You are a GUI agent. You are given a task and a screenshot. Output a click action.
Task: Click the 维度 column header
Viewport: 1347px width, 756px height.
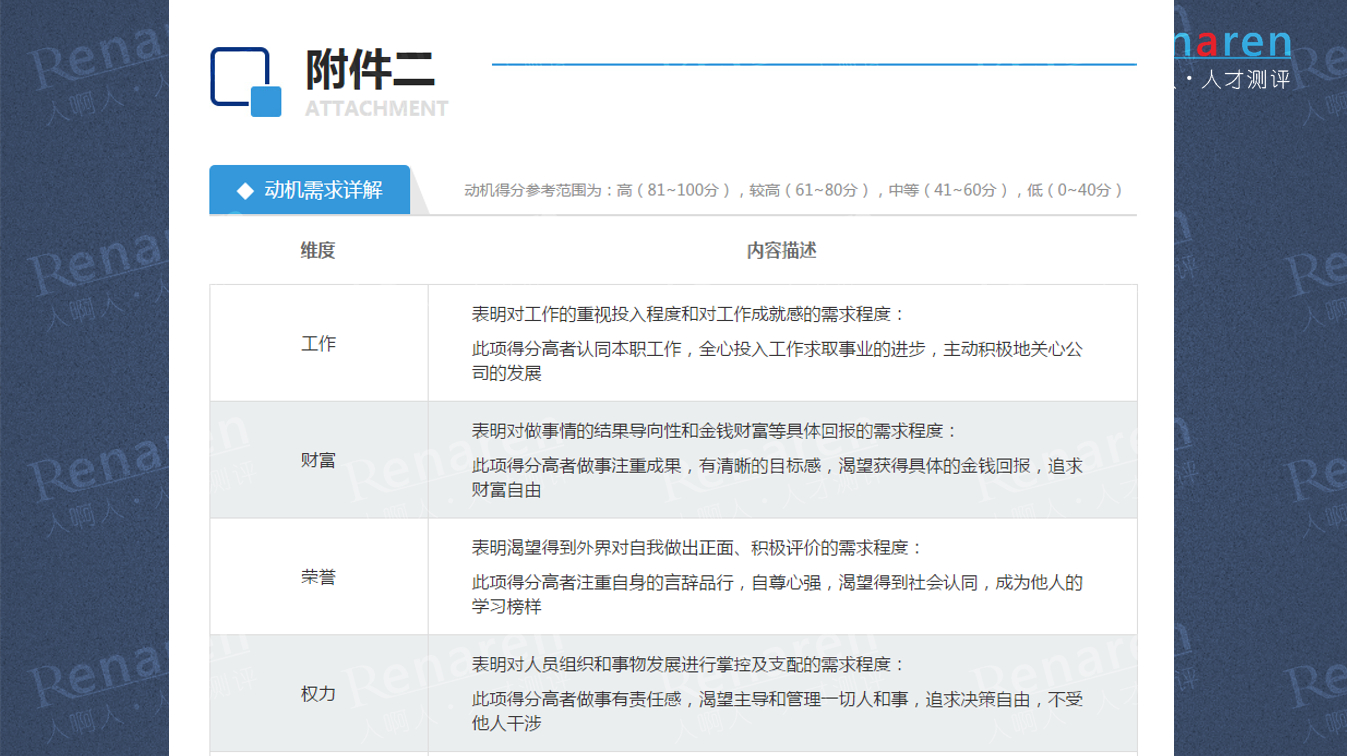(318, 250)
